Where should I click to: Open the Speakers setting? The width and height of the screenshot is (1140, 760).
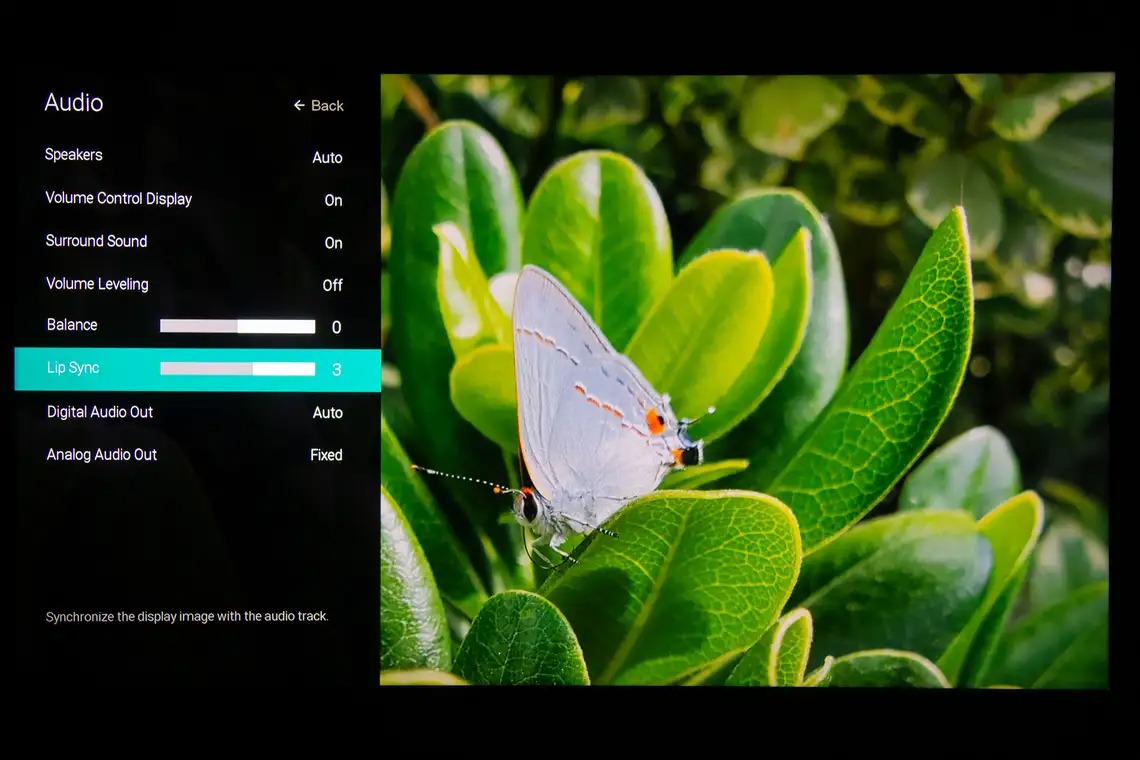coord(73,155)
